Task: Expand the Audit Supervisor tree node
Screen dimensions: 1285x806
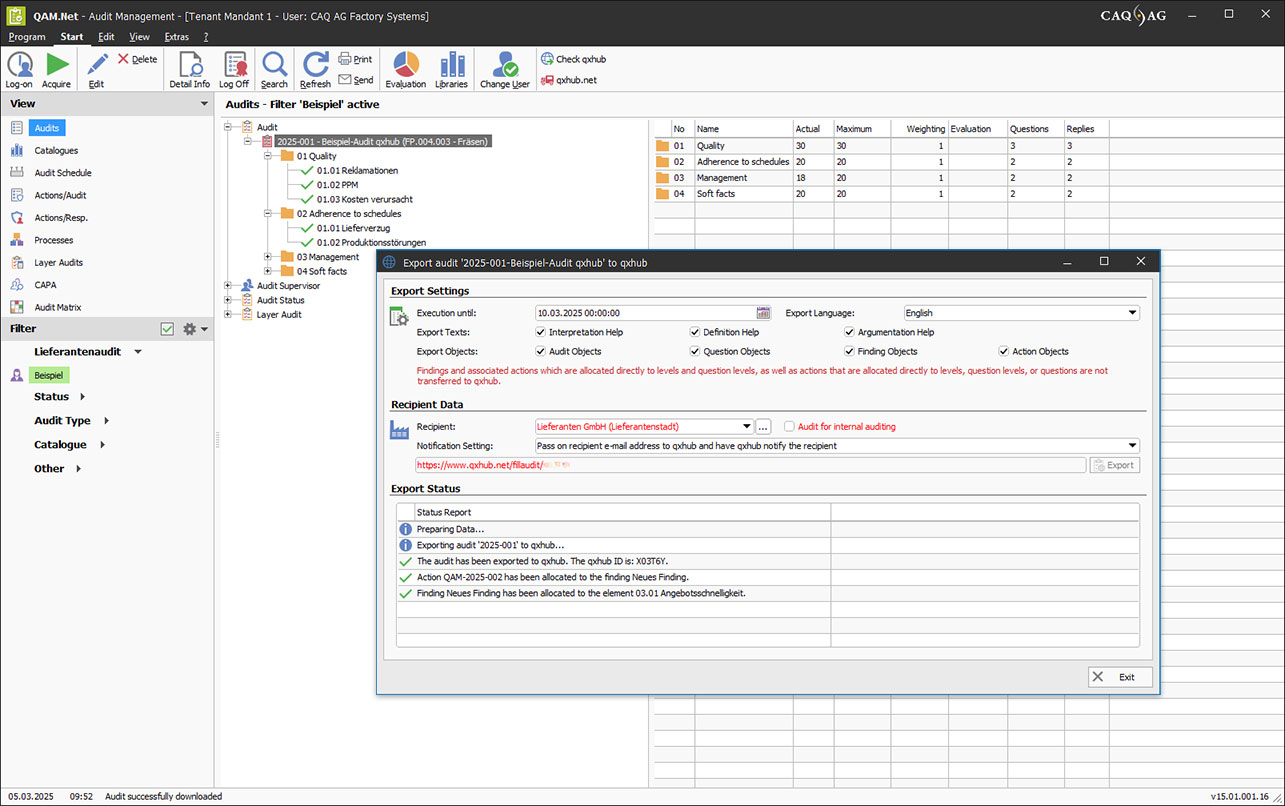Action: [x=228, y=286]
